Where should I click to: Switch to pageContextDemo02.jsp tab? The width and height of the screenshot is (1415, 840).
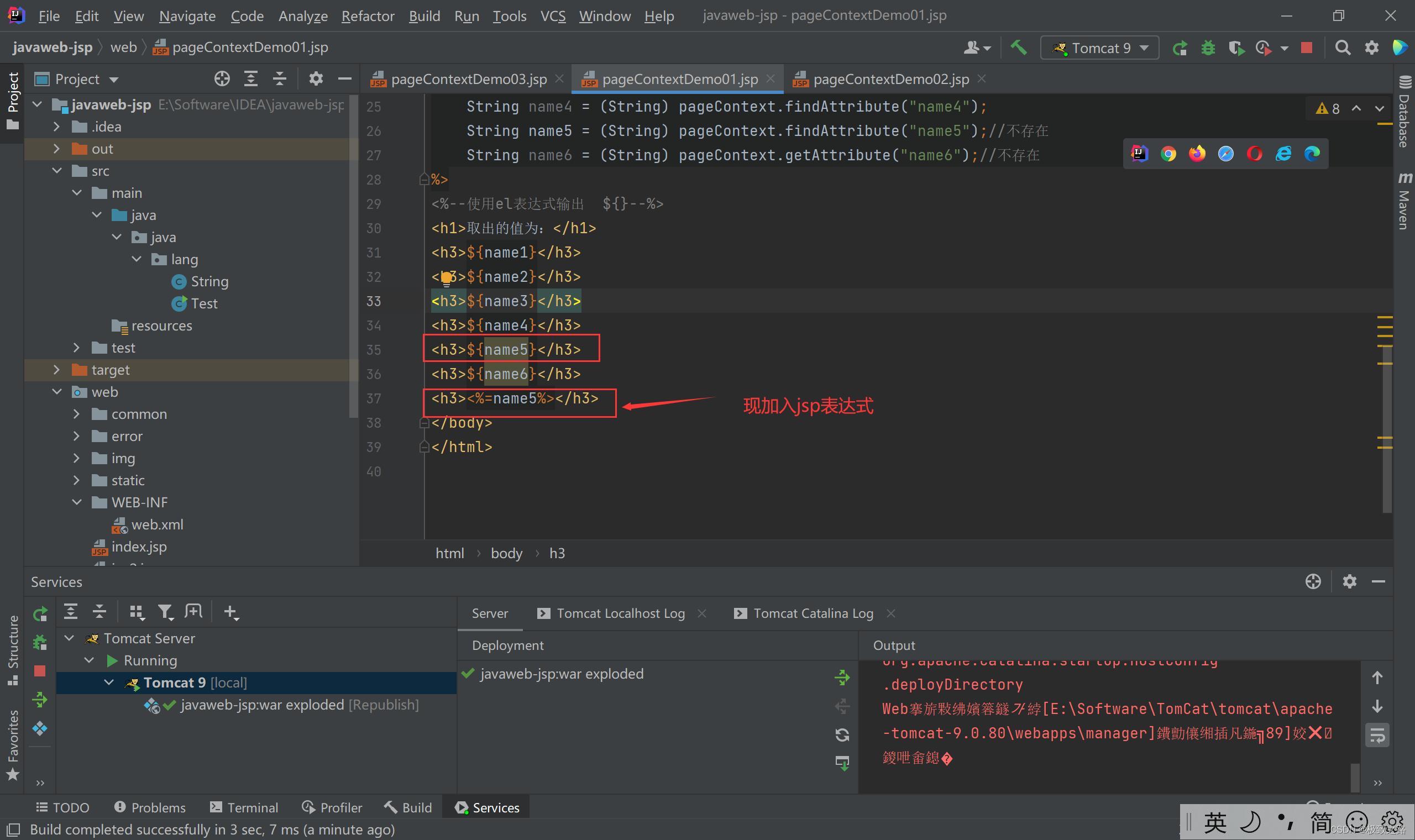point(890,78)
